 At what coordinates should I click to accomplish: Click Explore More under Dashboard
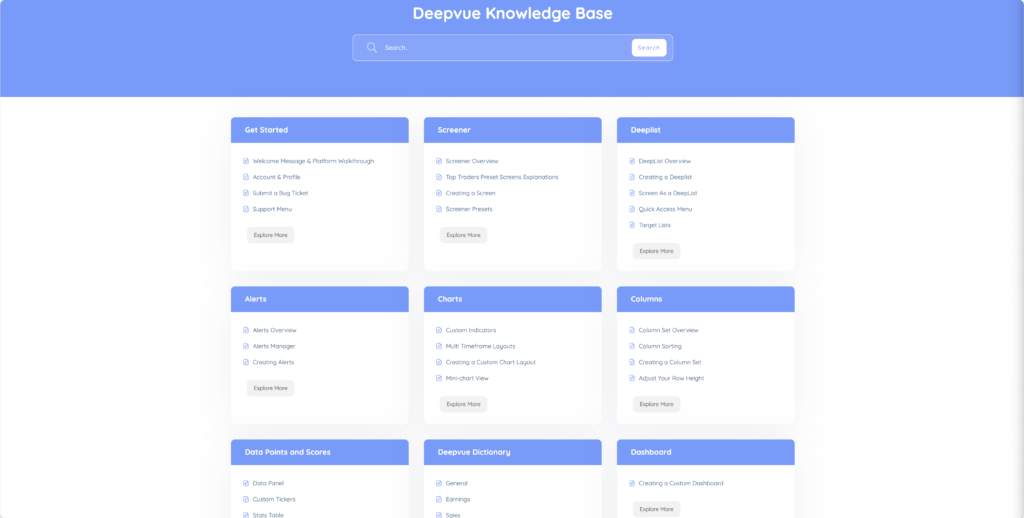click(656, 510)
